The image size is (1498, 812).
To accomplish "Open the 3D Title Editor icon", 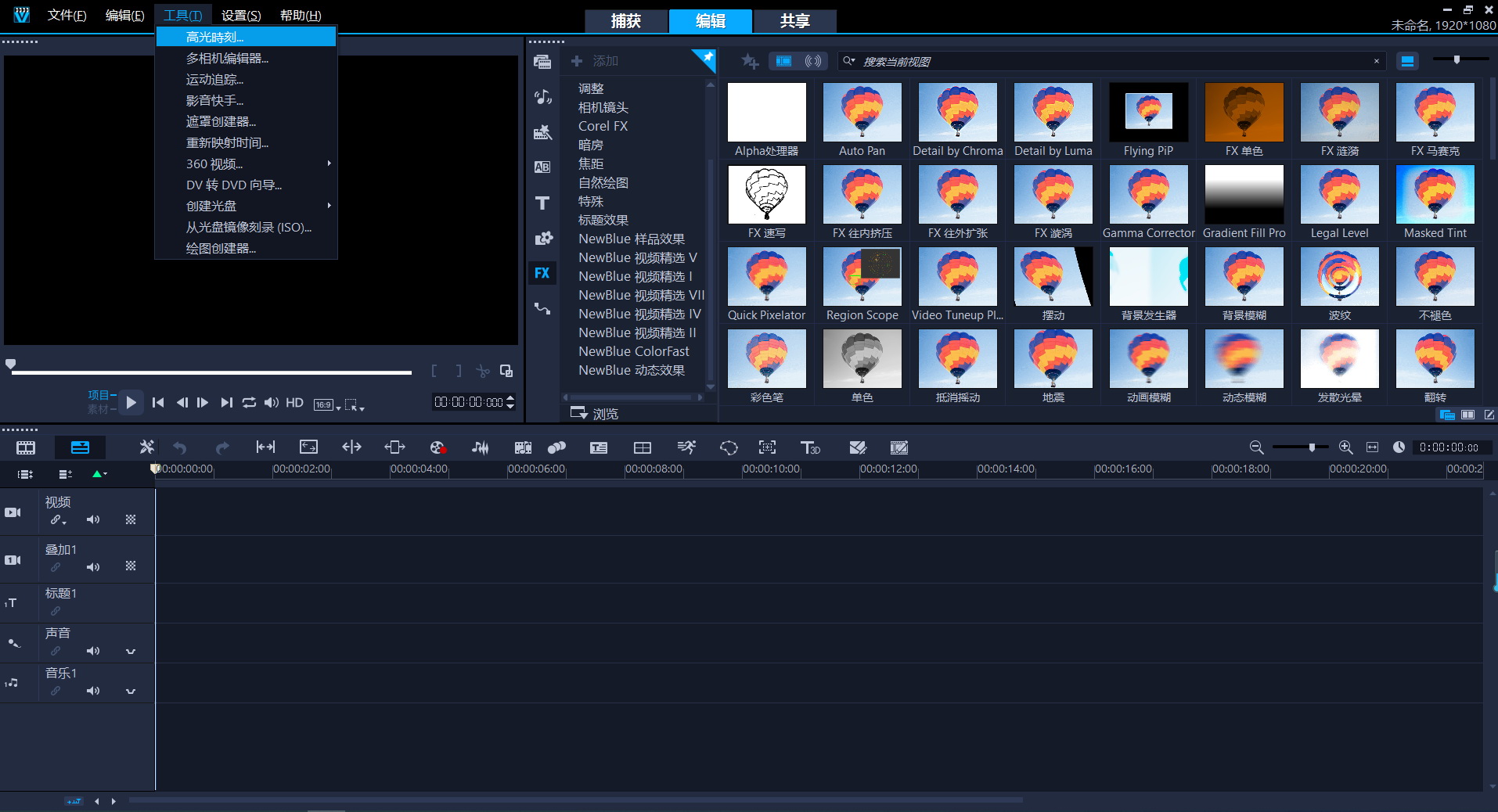I will pos(810,447).
